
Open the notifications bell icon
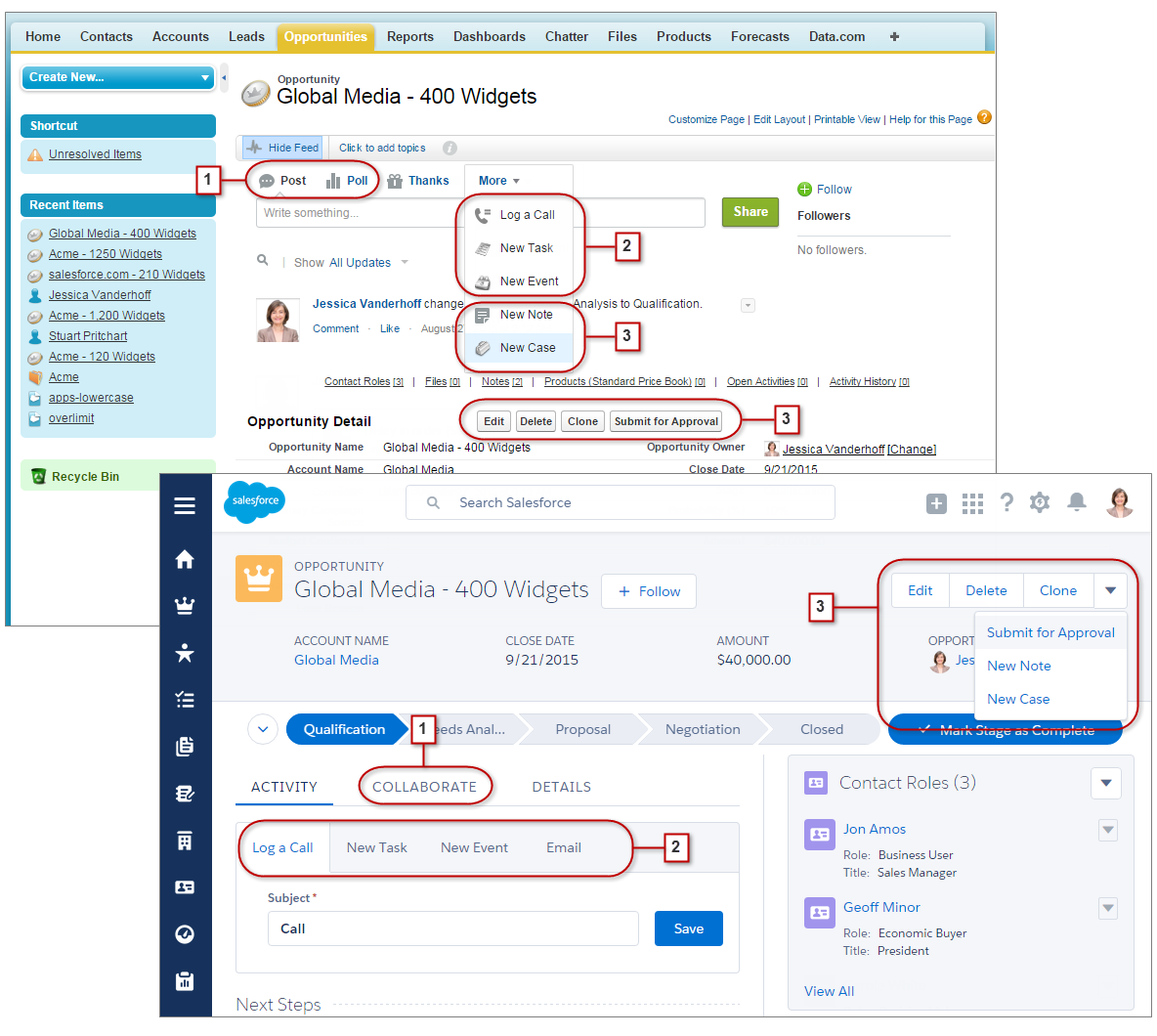(1077, 502)
